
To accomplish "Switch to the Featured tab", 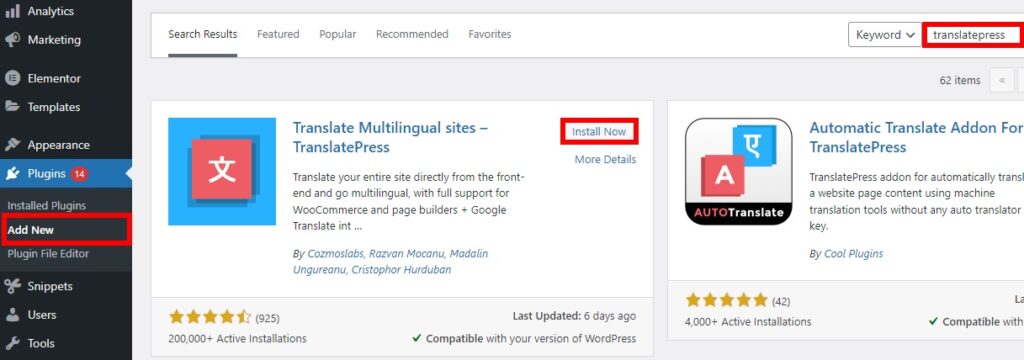I will [x=278, y=34].
